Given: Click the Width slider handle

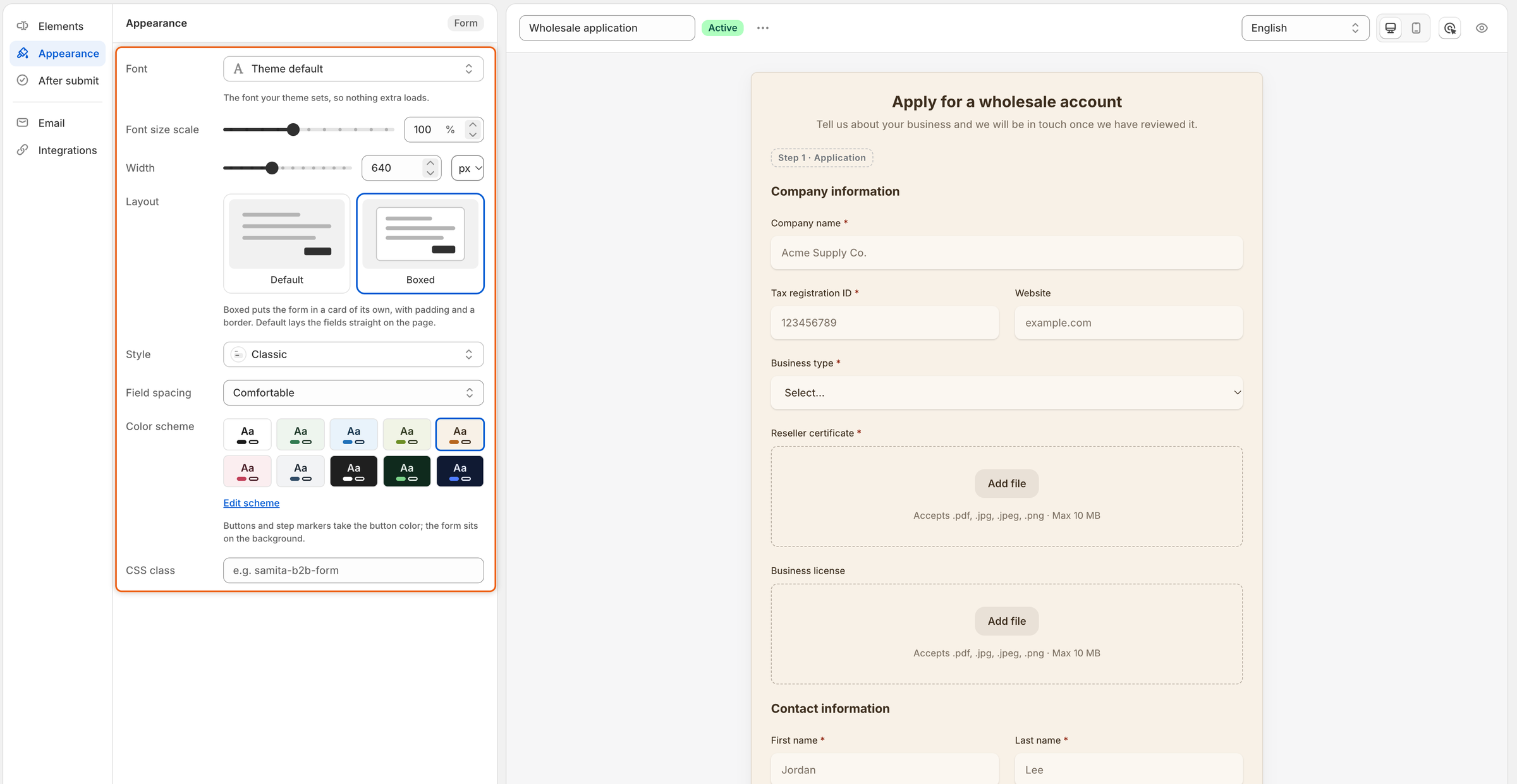Looking at the screenshot, I should click(x=272, y=168).
